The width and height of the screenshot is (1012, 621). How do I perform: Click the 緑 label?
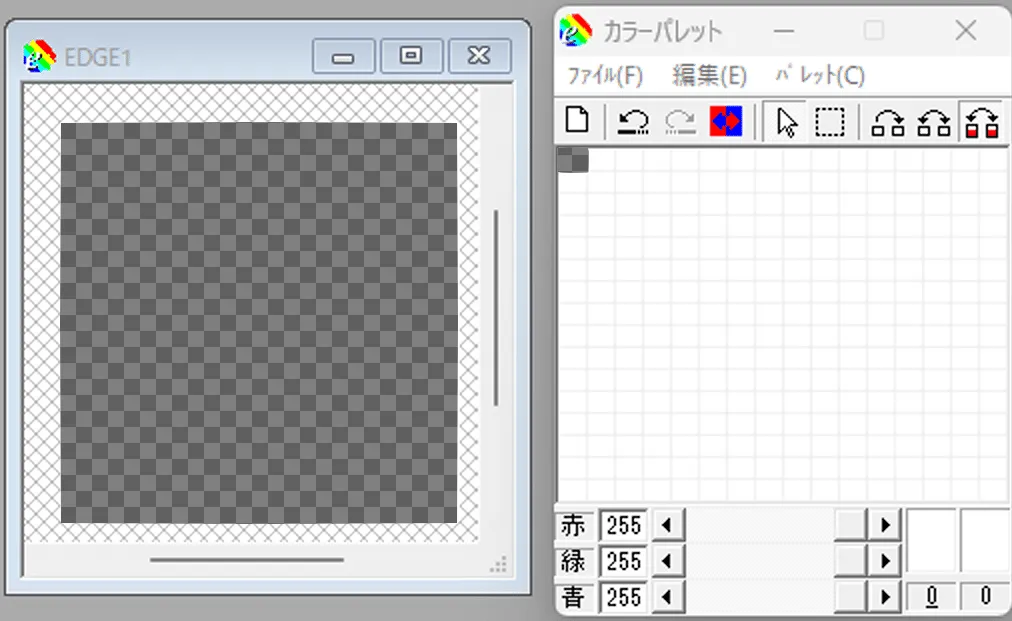pyautogui.click(x=572, y=561)
